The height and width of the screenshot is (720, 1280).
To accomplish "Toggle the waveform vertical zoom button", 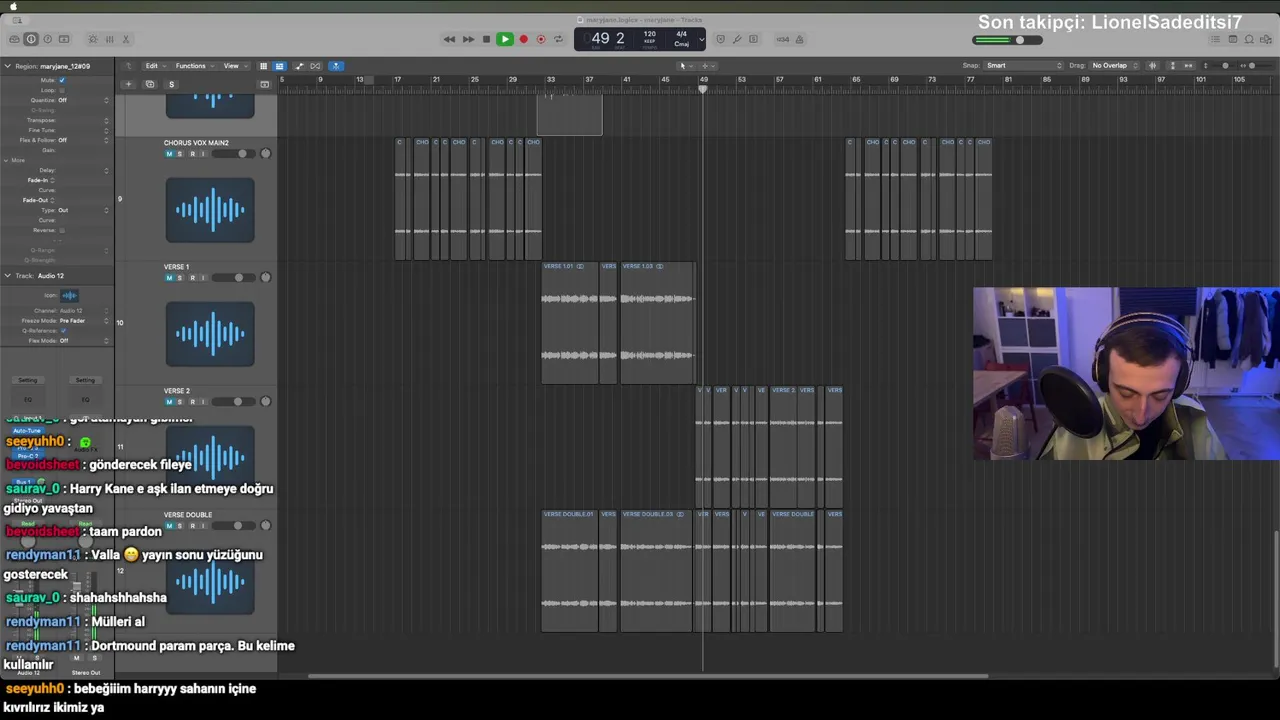I will pos(1153,66).
